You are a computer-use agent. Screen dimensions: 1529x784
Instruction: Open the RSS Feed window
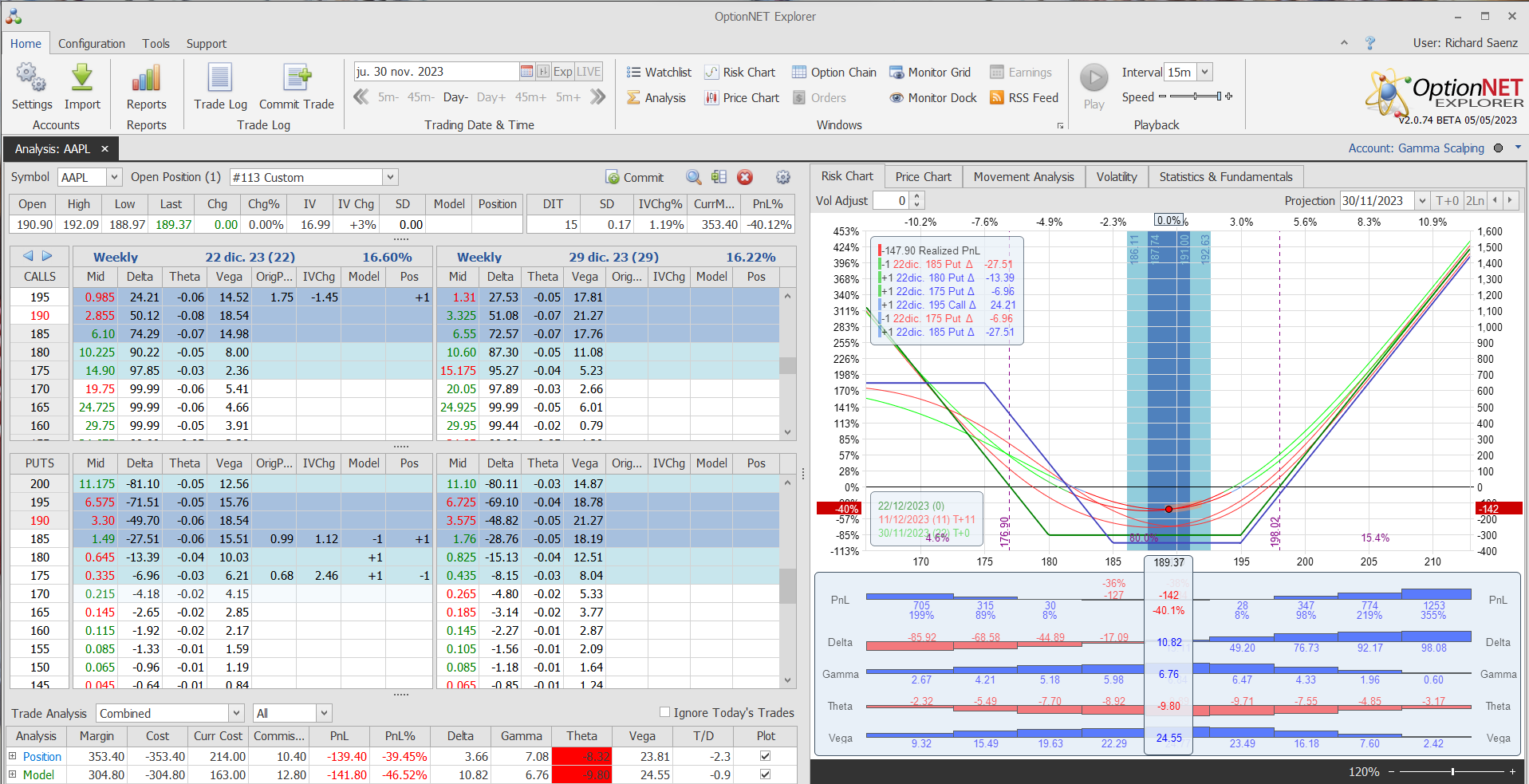[x=1024, y=98]
